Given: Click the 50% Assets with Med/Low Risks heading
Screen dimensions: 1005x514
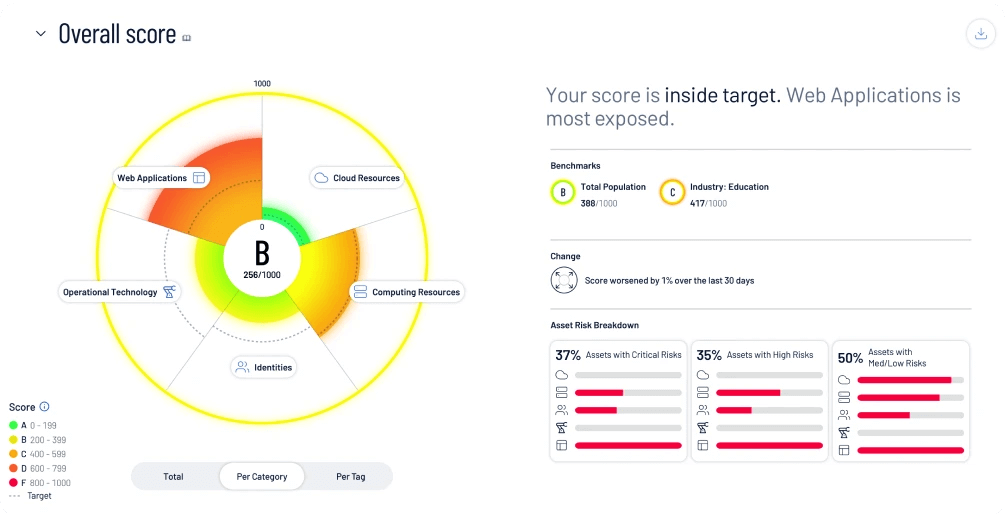Looking at the screenshot, I should (x=882, y=358).
